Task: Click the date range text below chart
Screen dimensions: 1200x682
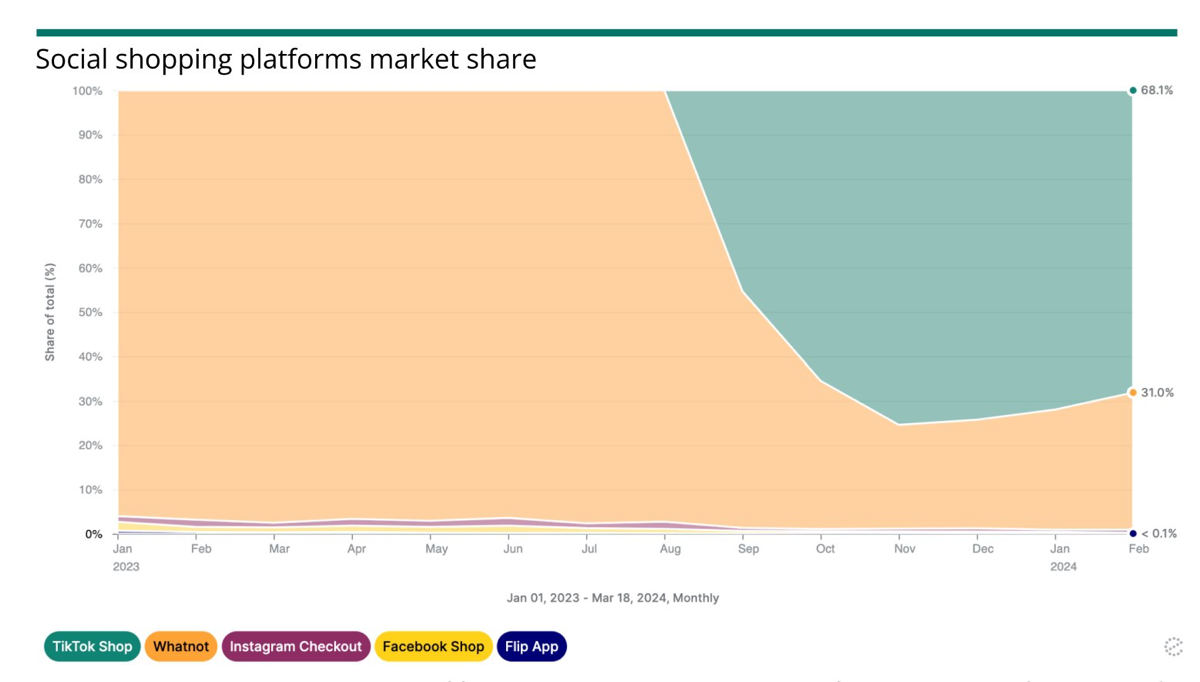Action: 612,598
